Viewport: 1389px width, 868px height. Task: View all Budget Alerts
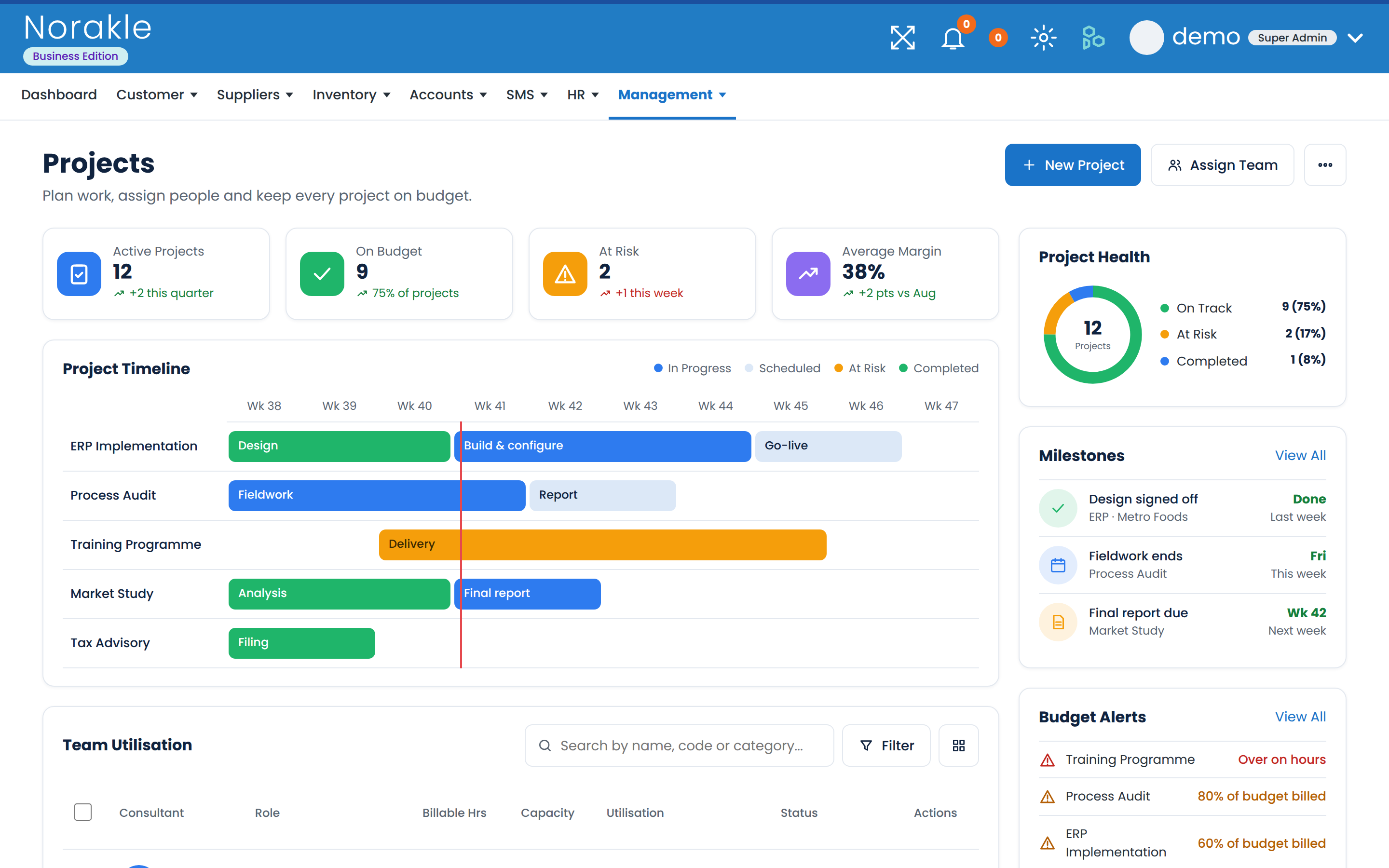tap(1300, 717)
